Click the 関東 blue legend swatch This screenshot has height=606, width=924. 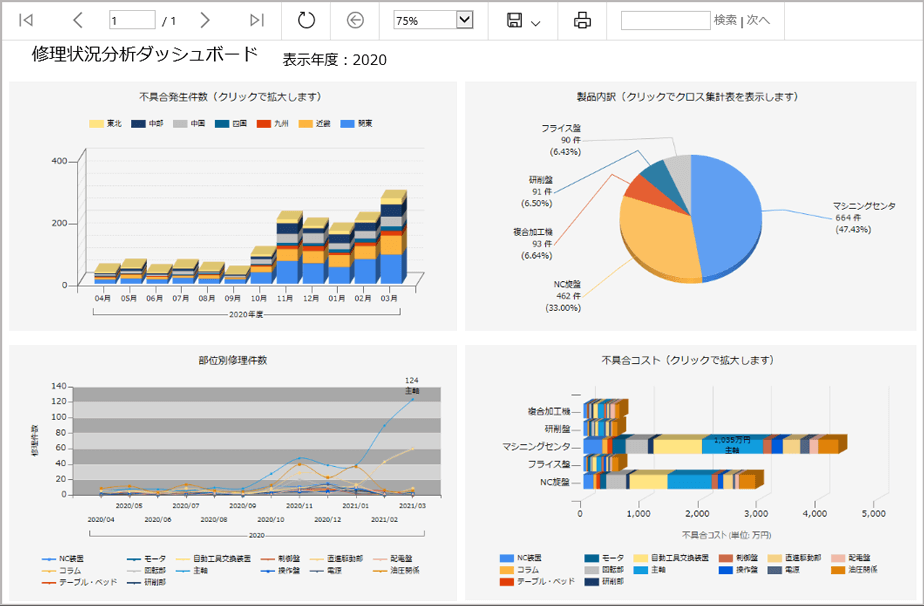[x=348, y=124]
